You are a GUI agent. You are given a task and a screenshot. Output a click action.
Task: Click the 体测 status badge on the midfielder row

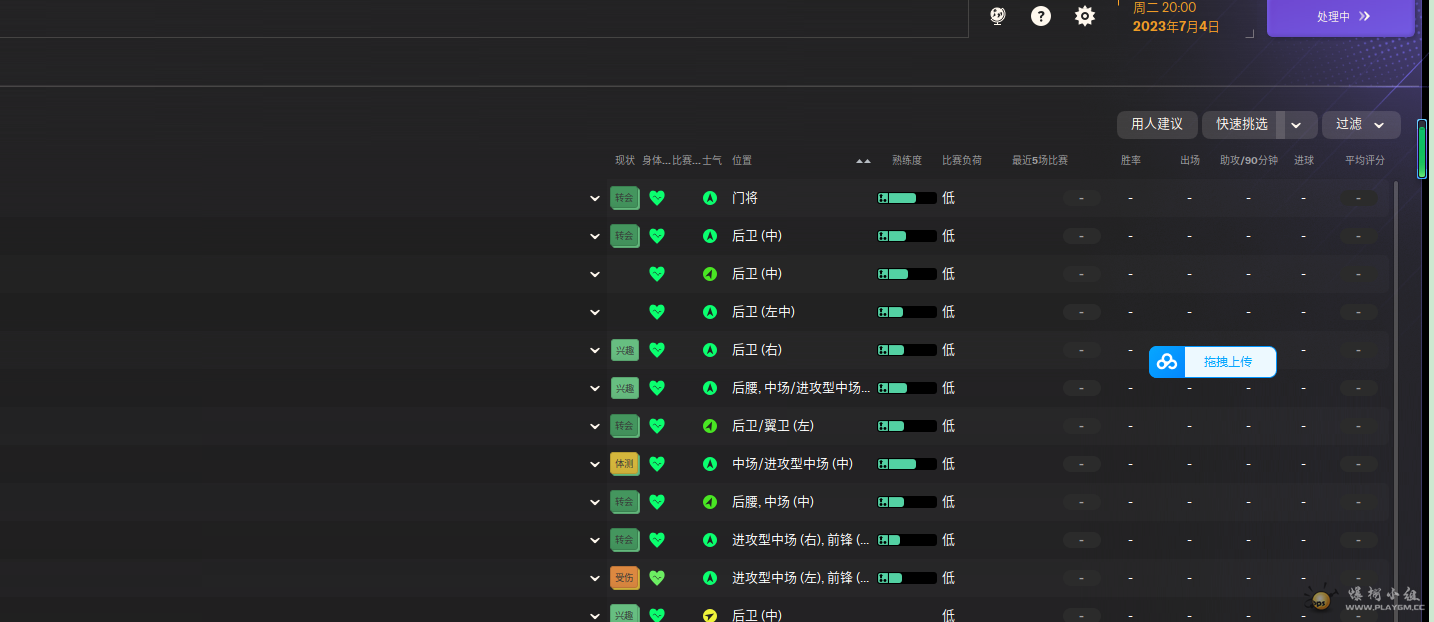(x=624, y=464)
